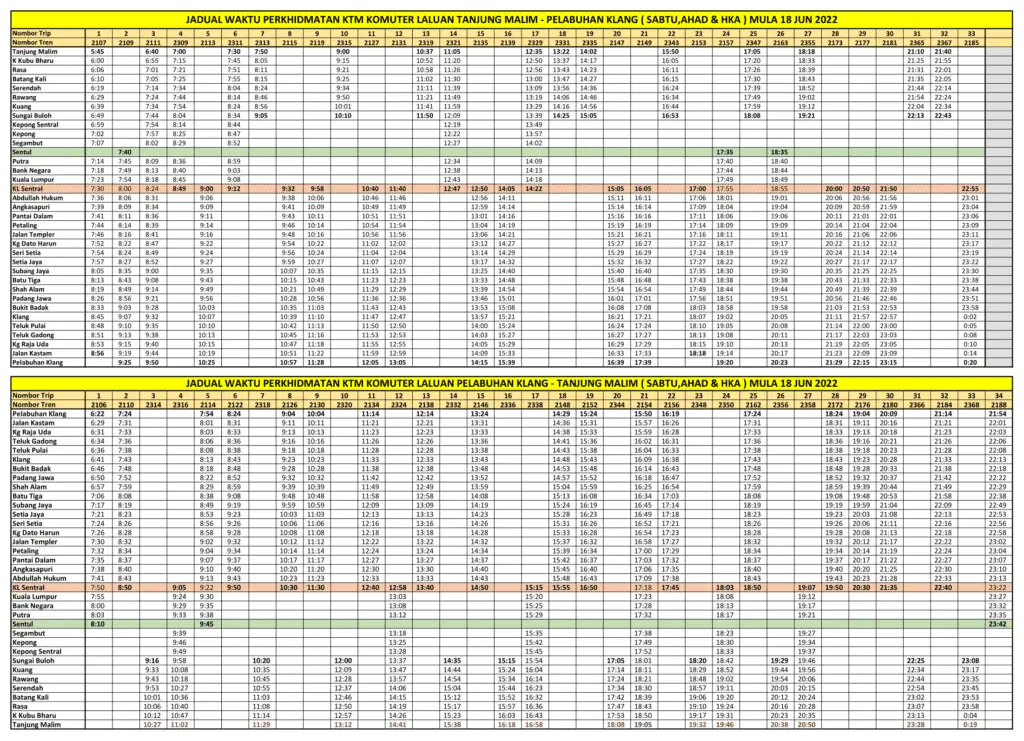Click train number 2157 header cell
The height and width of the screenshot is (741, 1024).
[726, 42]
